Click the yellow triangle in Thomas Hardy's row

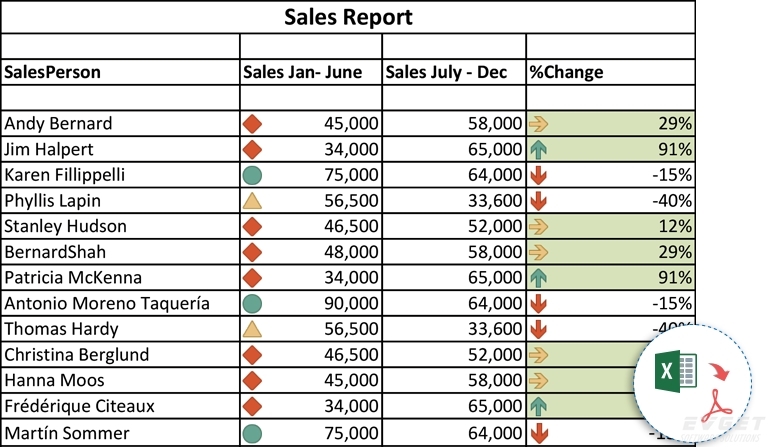pos(253,329)
